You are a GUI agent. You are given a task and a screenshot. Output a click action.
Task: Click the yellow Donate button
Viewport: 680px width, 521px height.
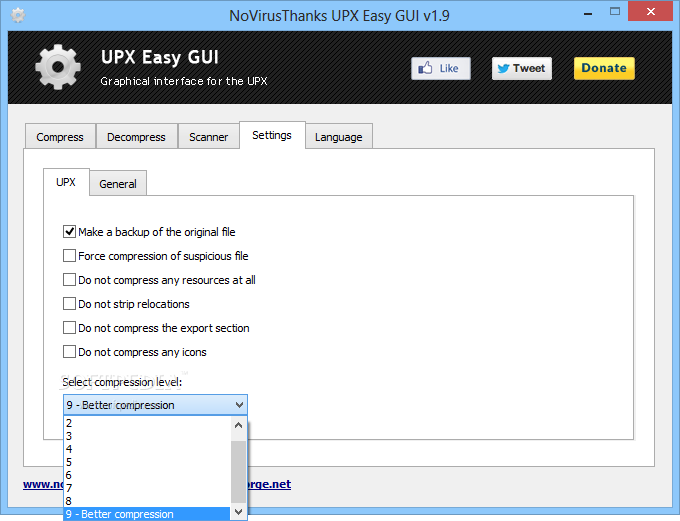coord(604,68)
